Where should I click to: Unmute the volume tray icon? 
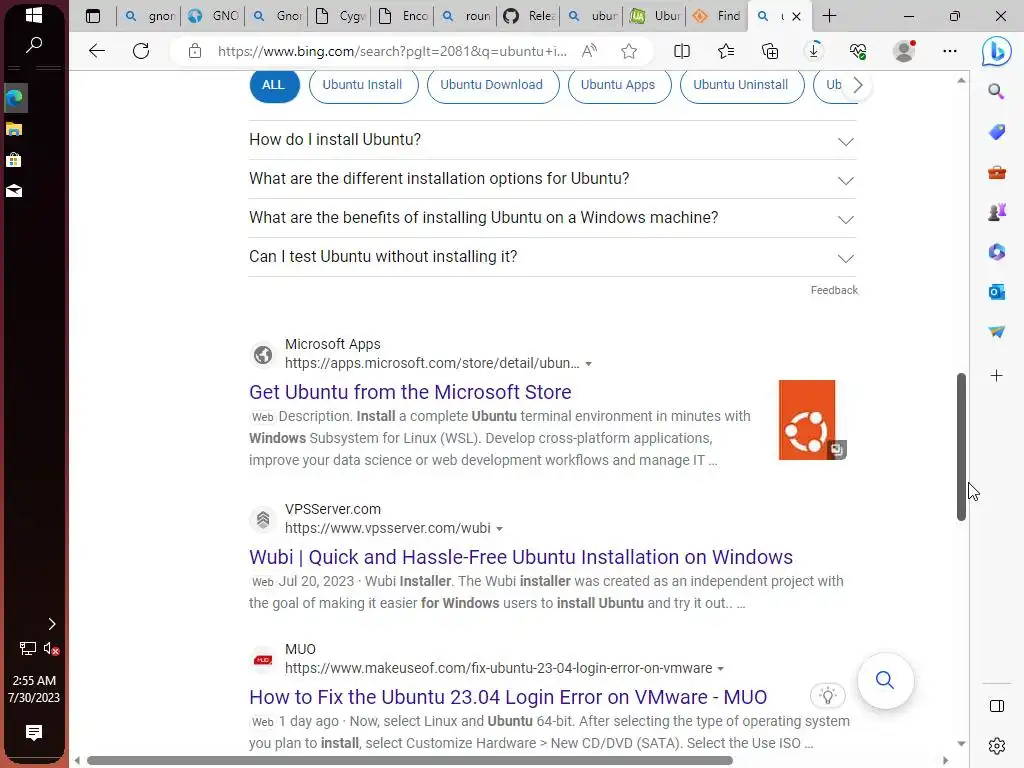(51, 648)
